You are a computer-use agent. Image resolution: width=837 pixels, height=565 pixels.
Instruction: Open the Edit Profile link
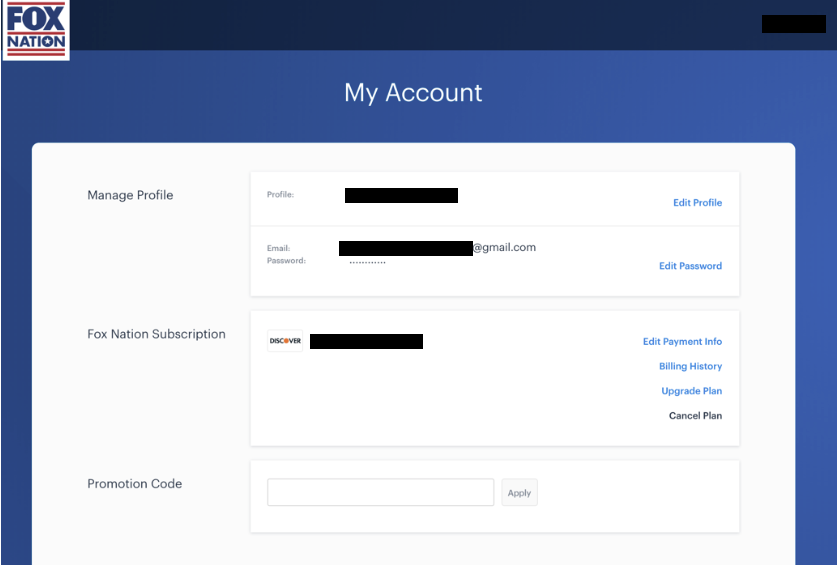pos(697,203)
